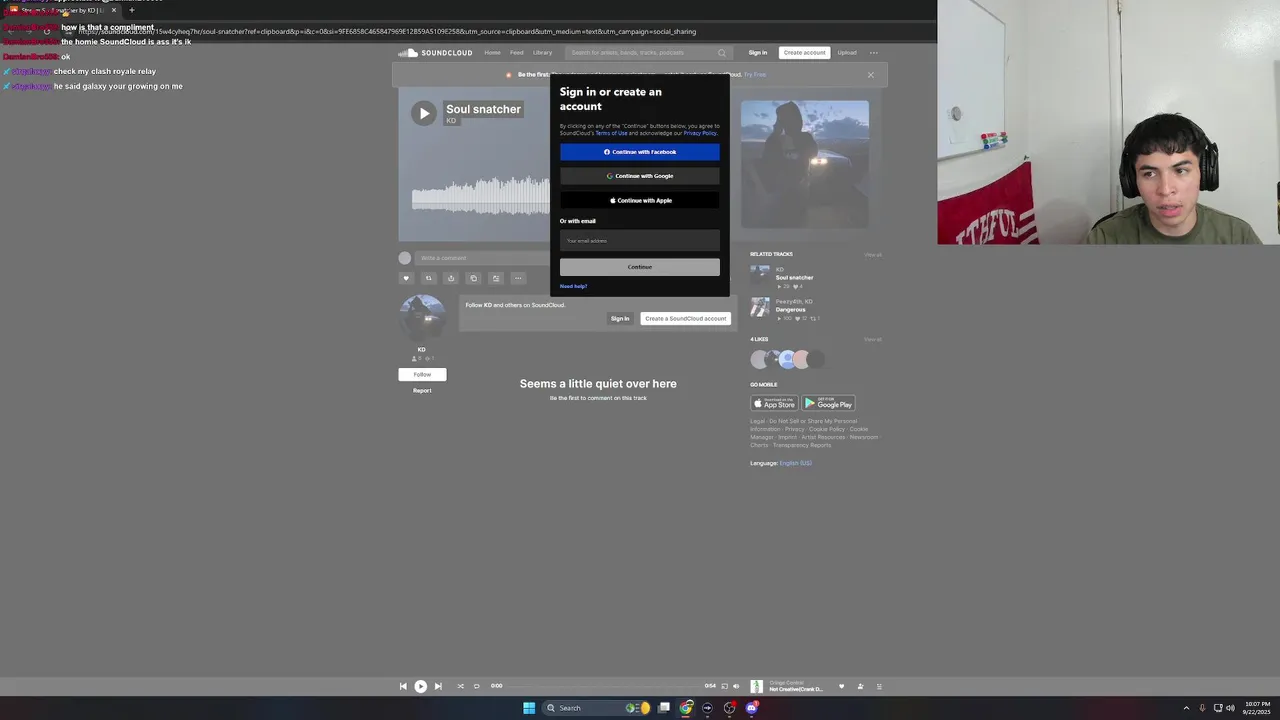The width and height of the screenshot is (1280, 720).
Task: Click the Create account header button
Action: pos(804,53)
